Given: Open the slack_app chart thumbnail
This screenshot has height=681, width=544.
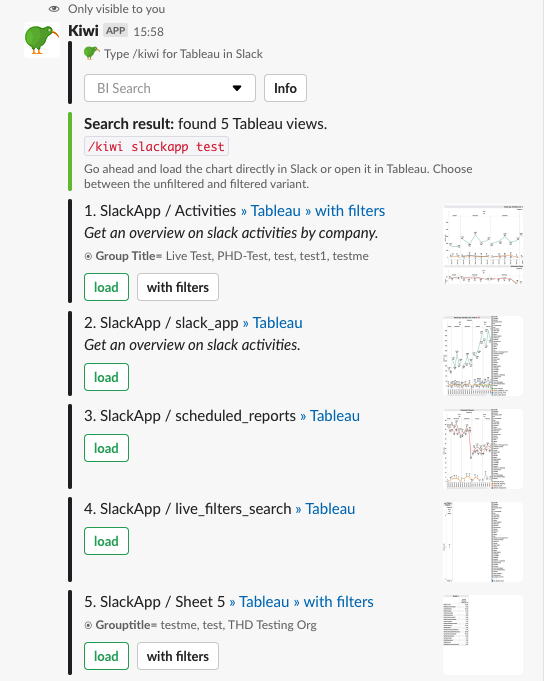Looking at the screenshot, I should pyautogui.click(x=483, y=356).
